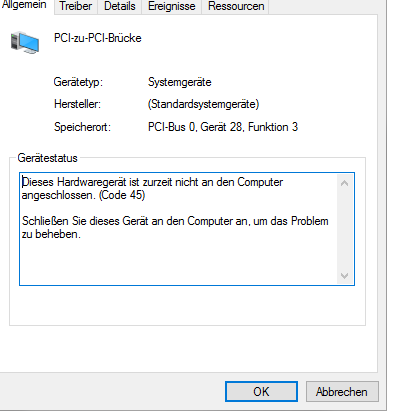Click the Abbrechen button

point(342,392)
